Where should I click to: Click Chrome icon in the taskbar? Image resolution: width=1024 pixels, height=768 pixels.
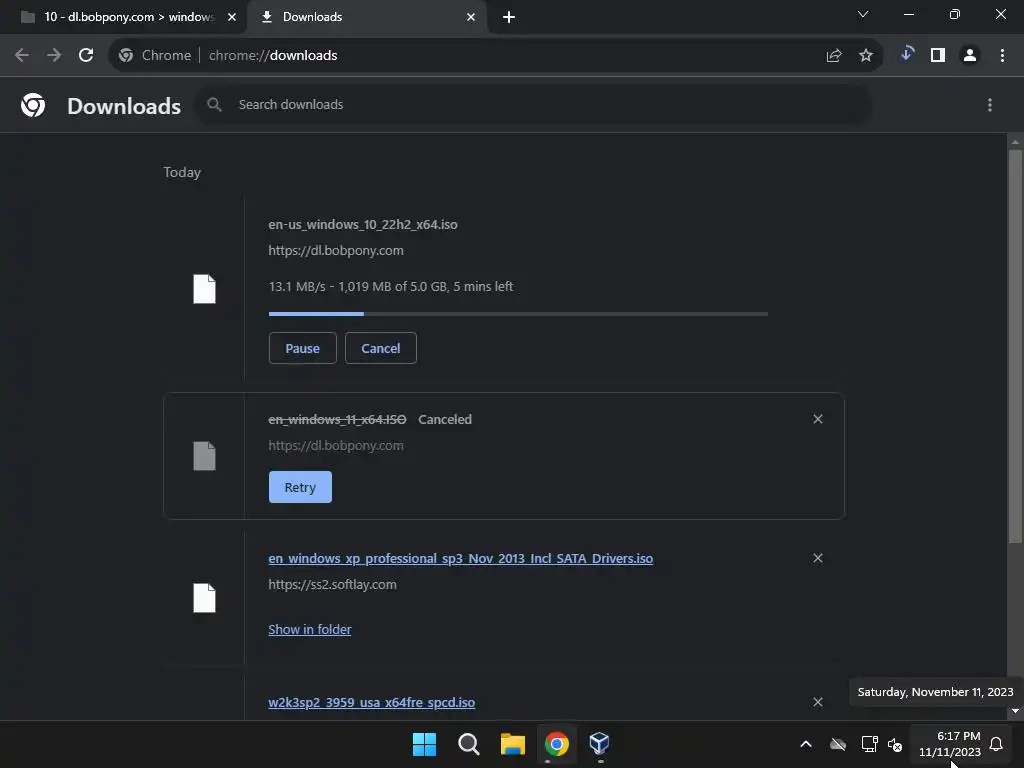coord(556,744)
